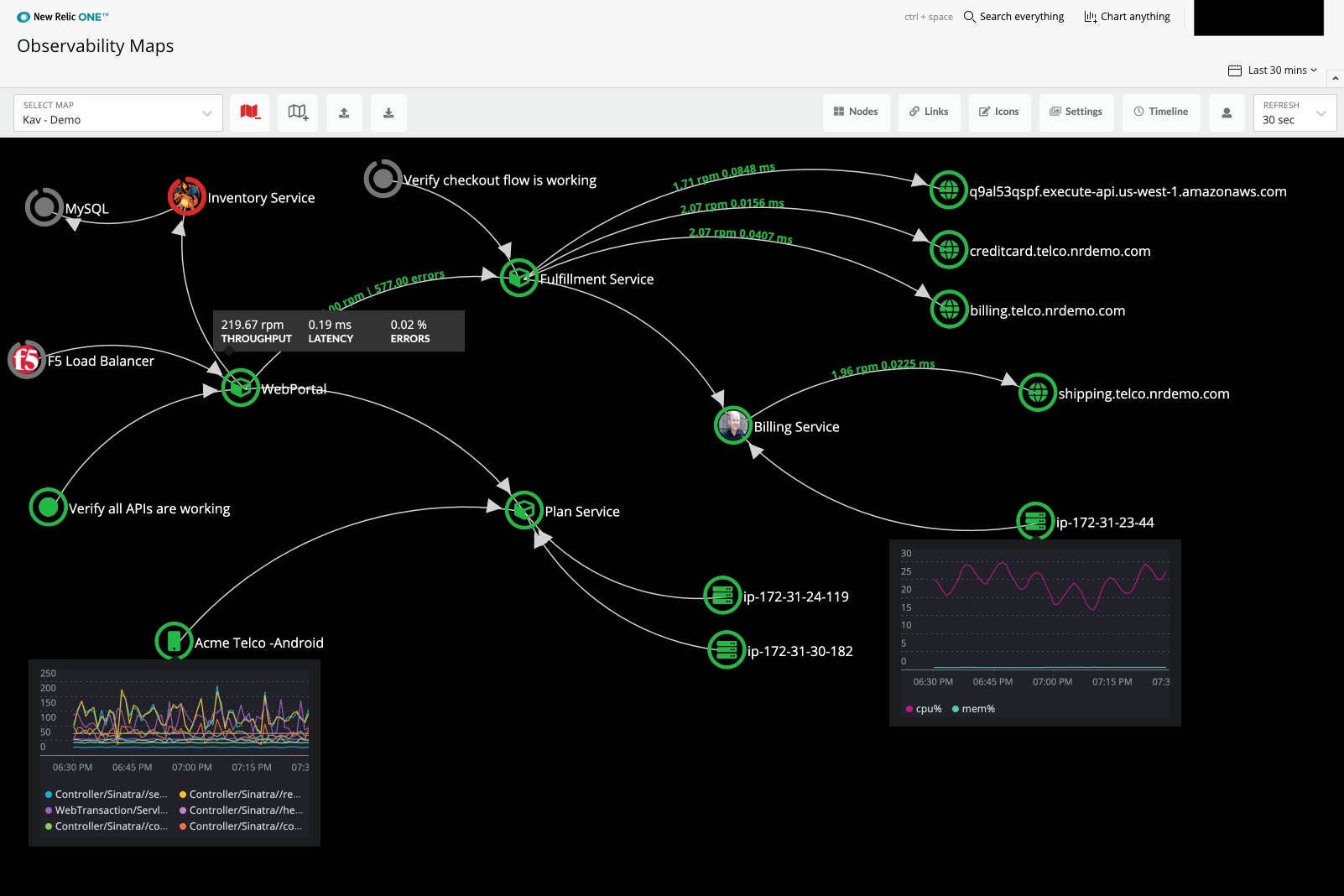
Task: Toggle the mem% legend series
Action: coord(974,709)
